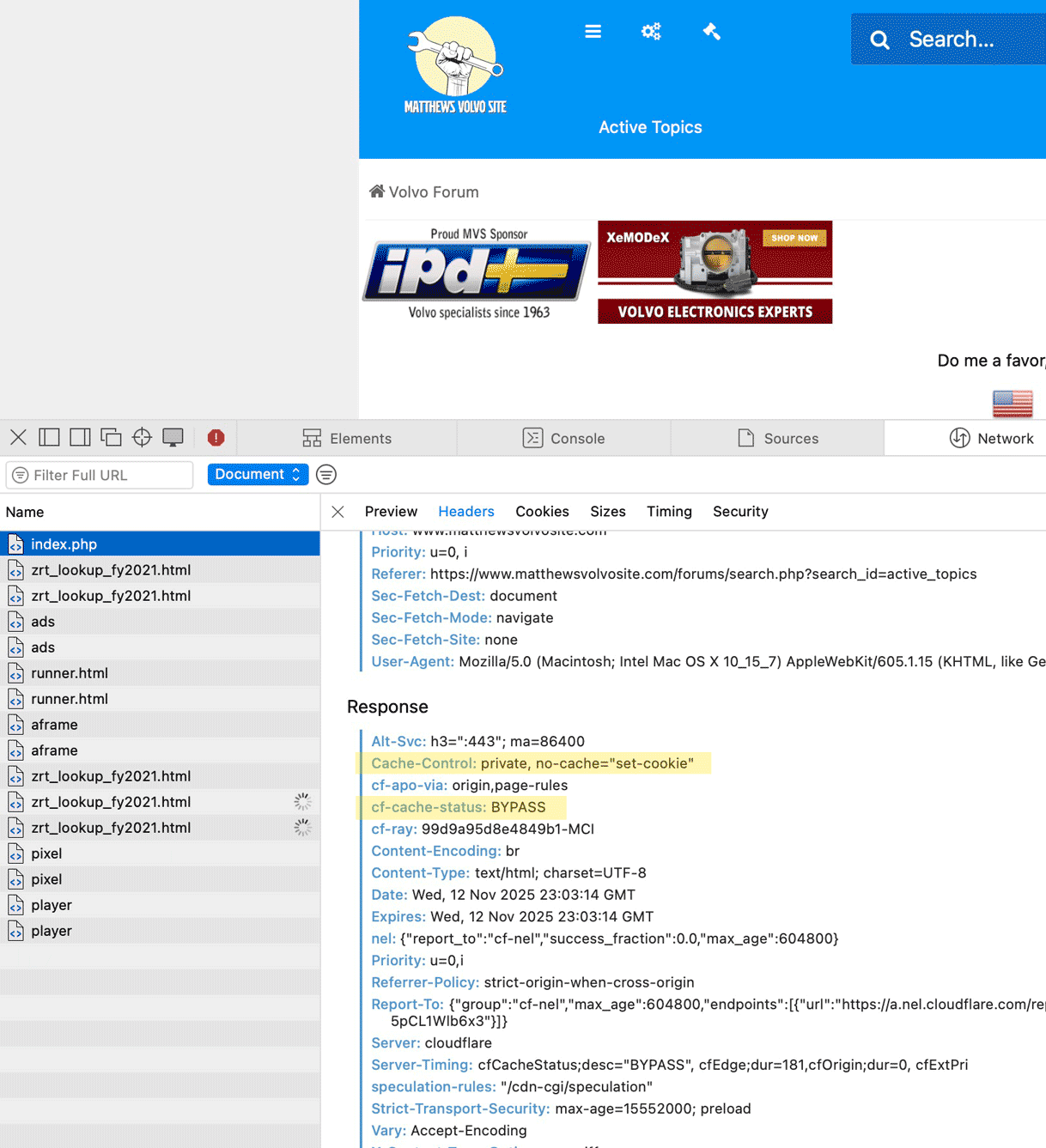Screen dimensions: 1046x1148
Task: Open the Timing detail tab
Action: point(668,512)
